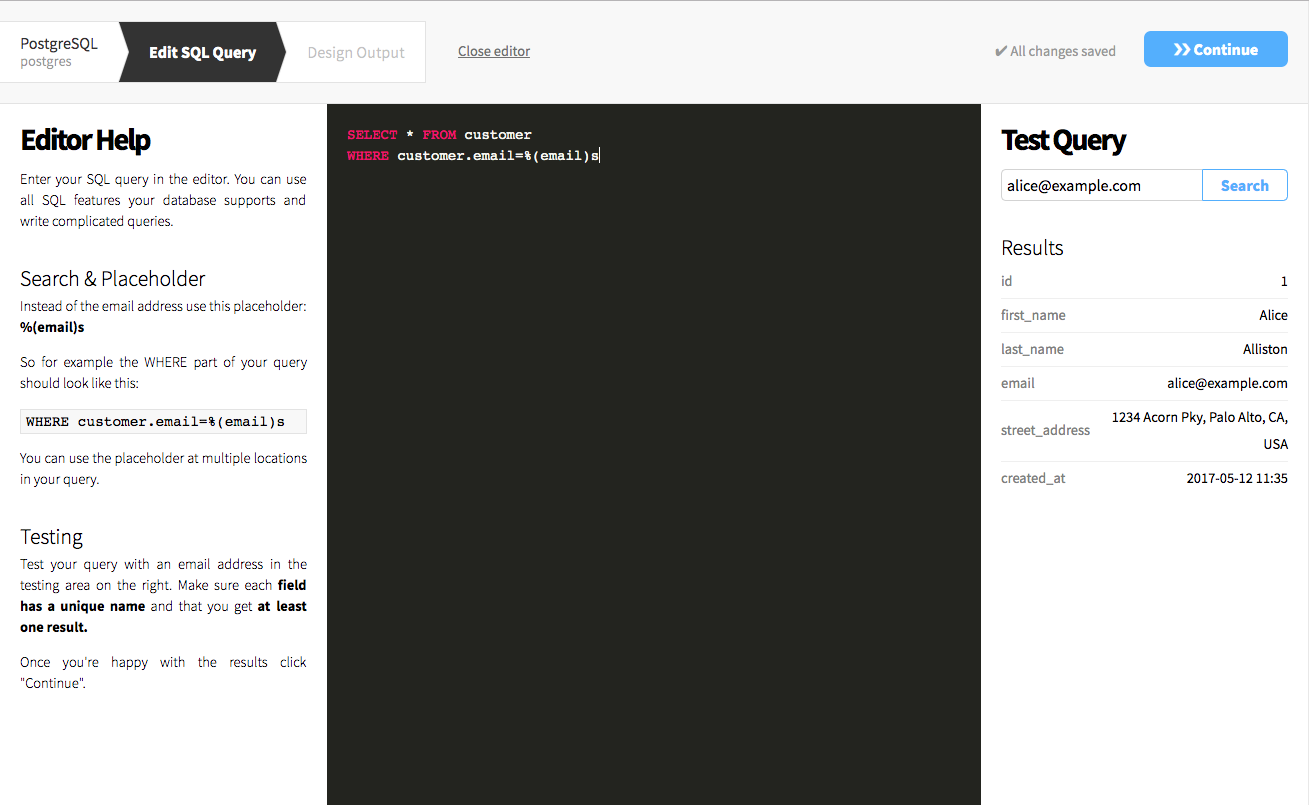Click the Search & Placeholder heading
The width and height of the screenshot is (1309, 805).
[112, 279]
